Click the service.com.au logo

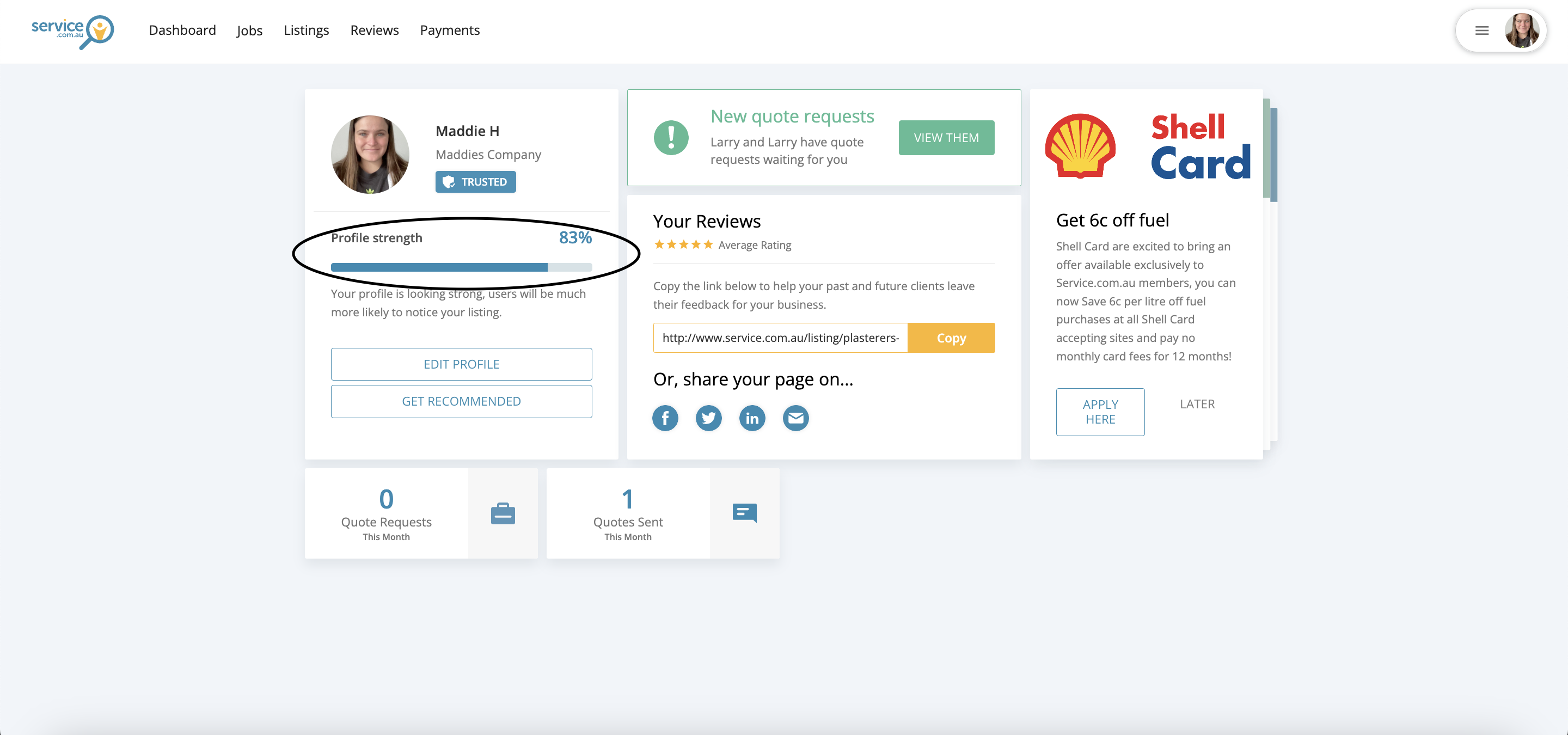72,31
